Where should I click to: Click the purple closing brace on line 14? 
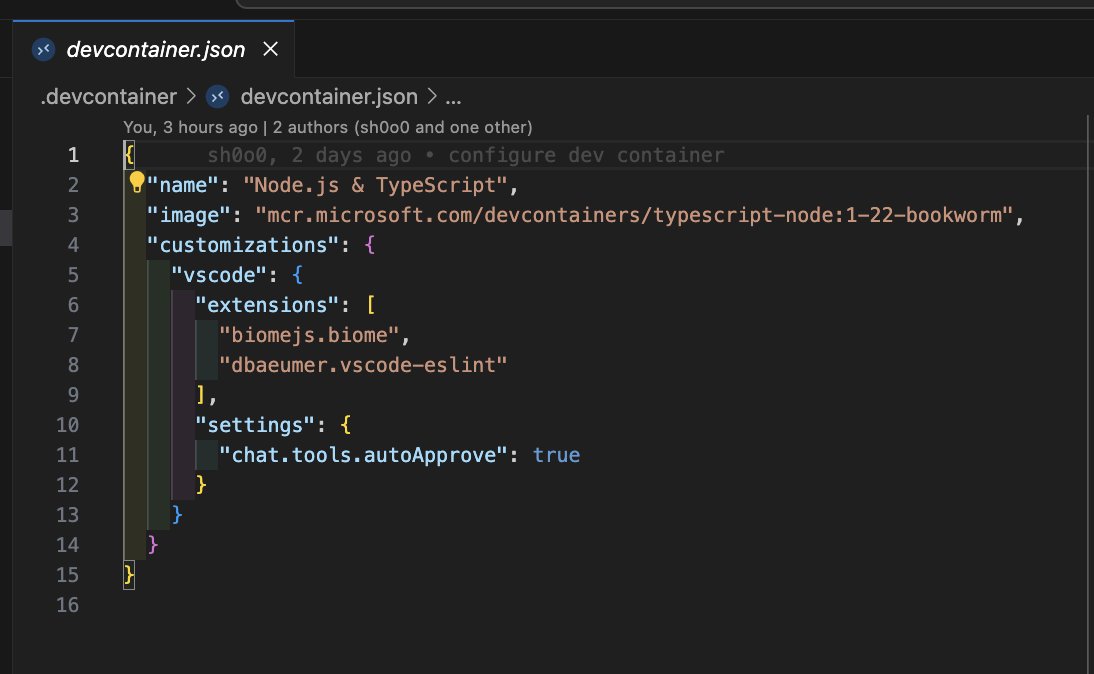153,545
